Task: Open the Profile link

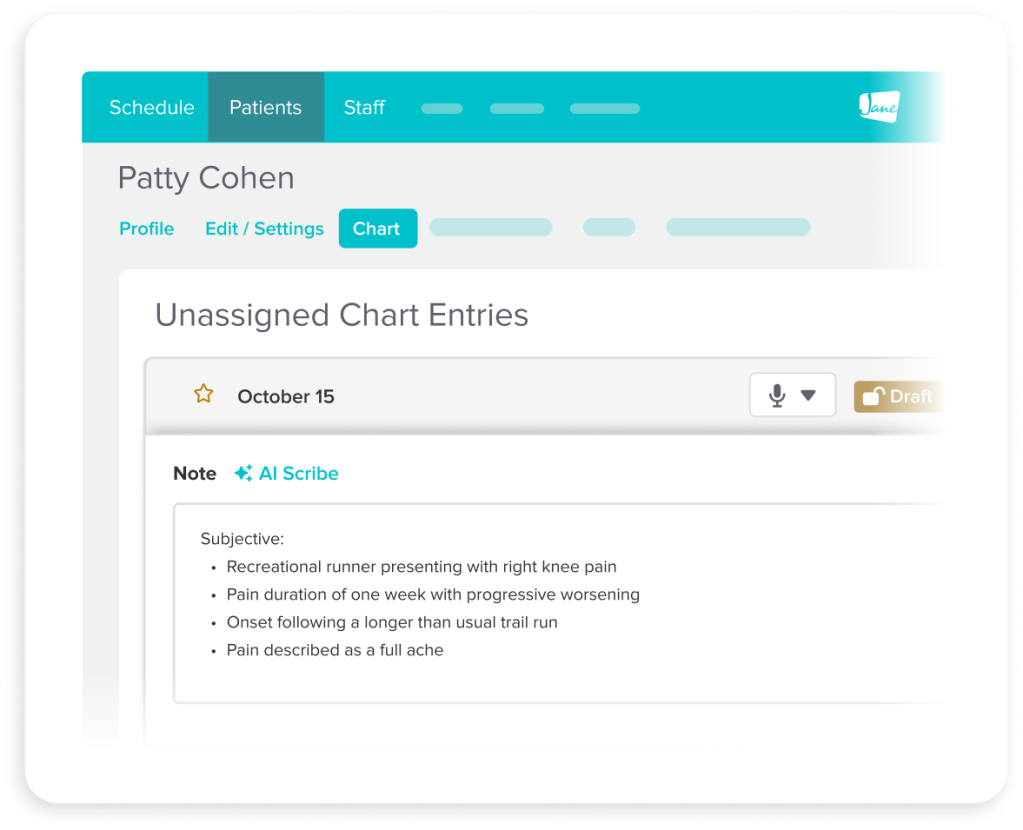Action: tap(146, 228)
